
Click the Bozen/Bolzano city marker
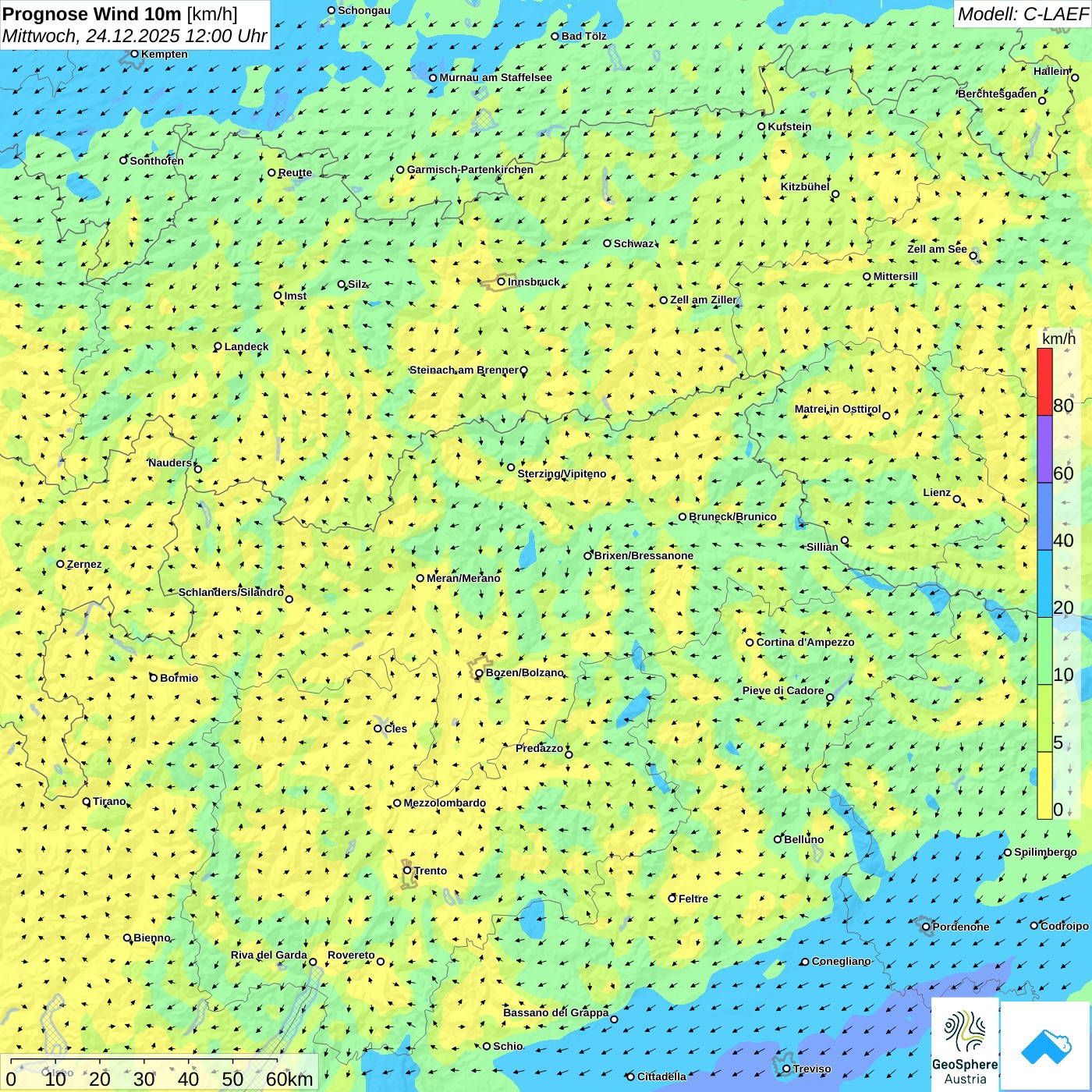coord(479,673)
